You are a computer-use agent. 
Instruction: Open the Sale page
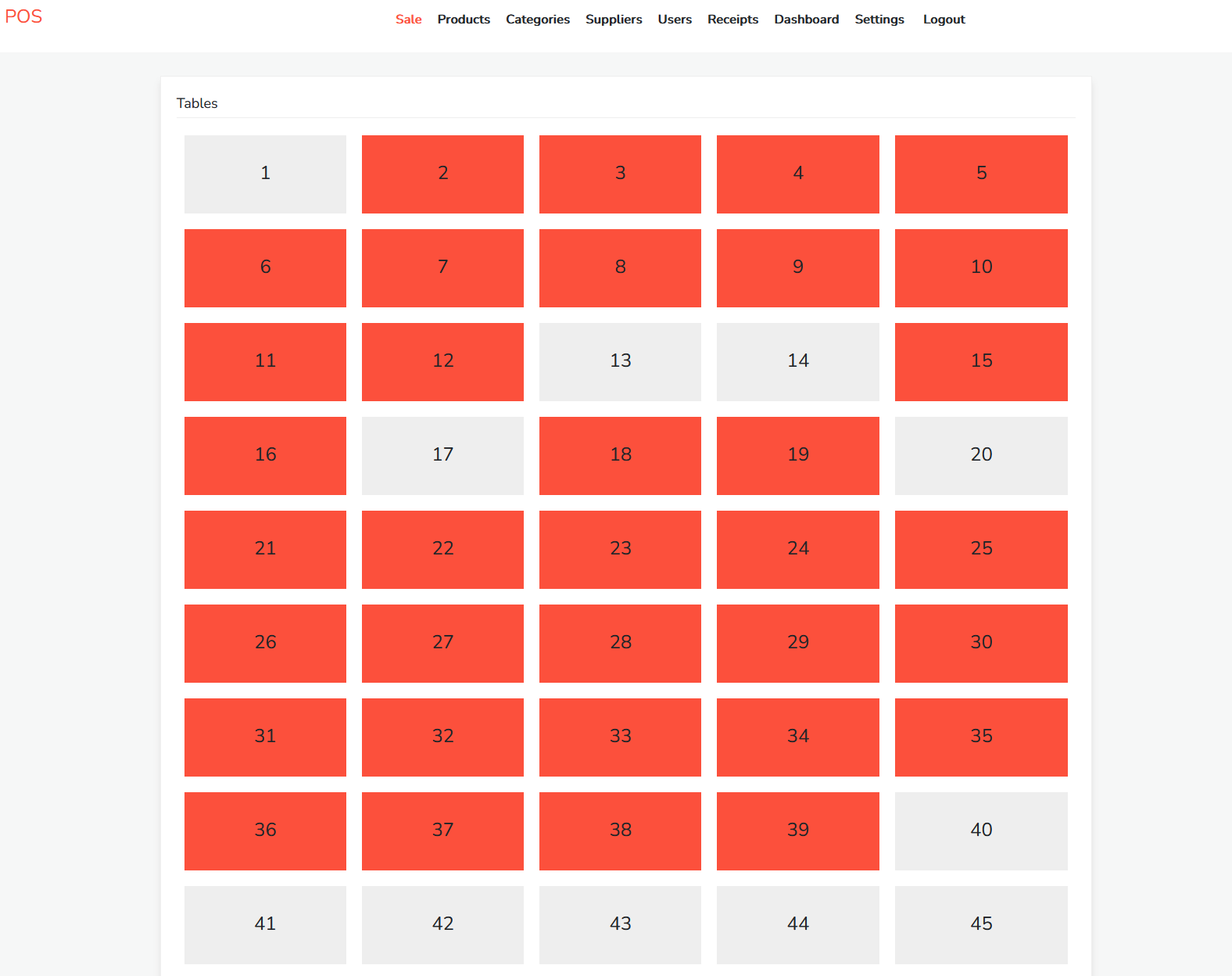click(408, 20)
